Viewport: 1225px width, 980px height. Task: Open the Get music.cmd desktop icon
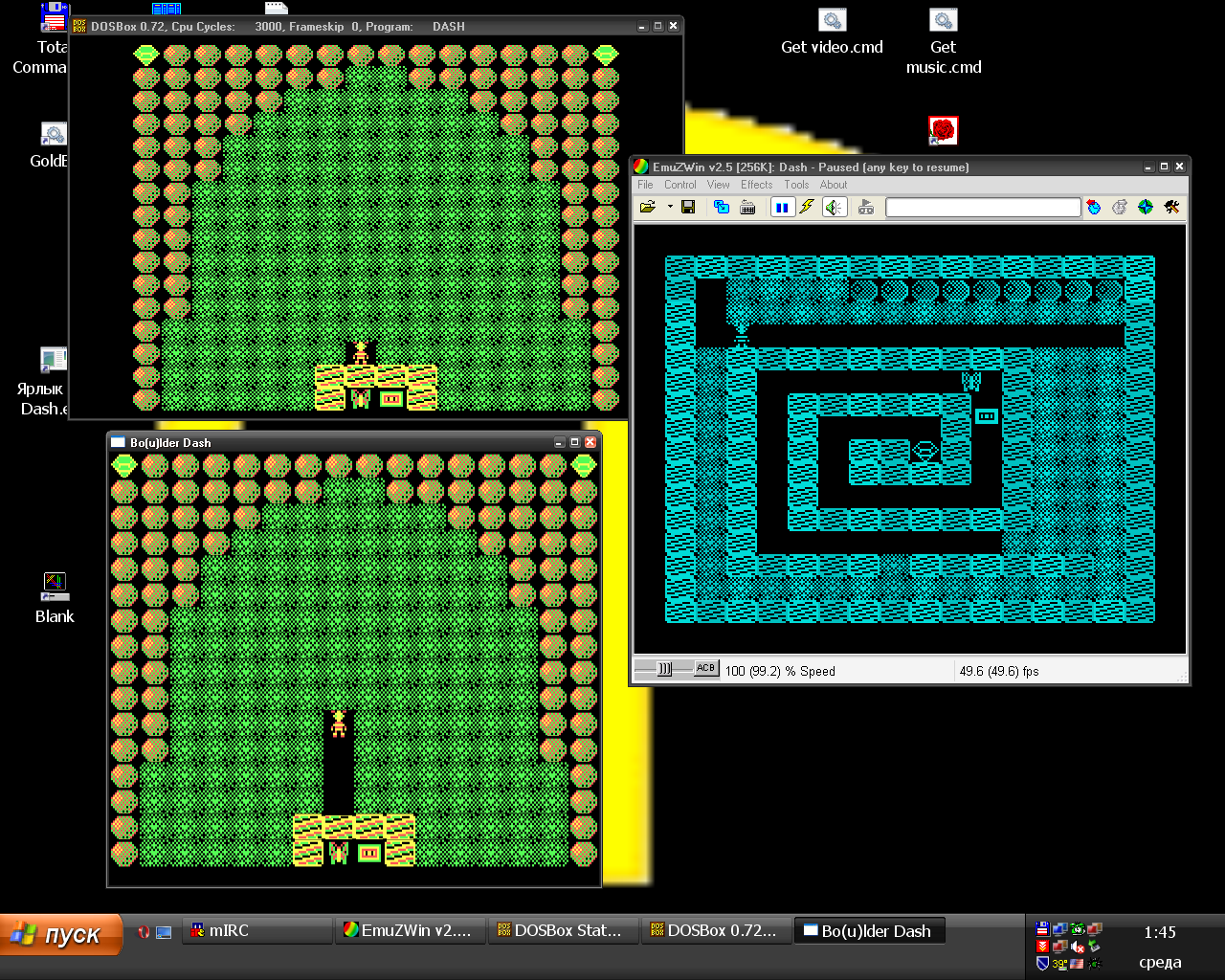click(944, 42)
